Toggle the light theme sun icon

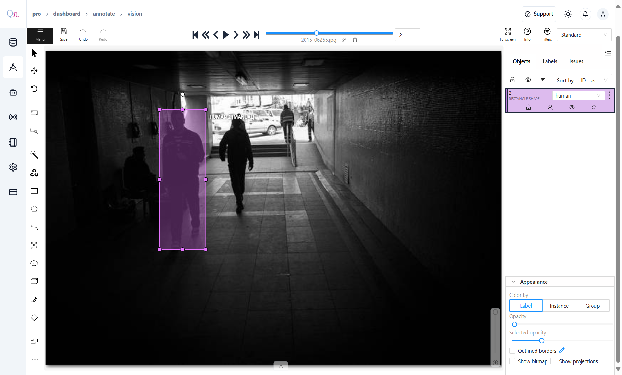click(568, 14)
